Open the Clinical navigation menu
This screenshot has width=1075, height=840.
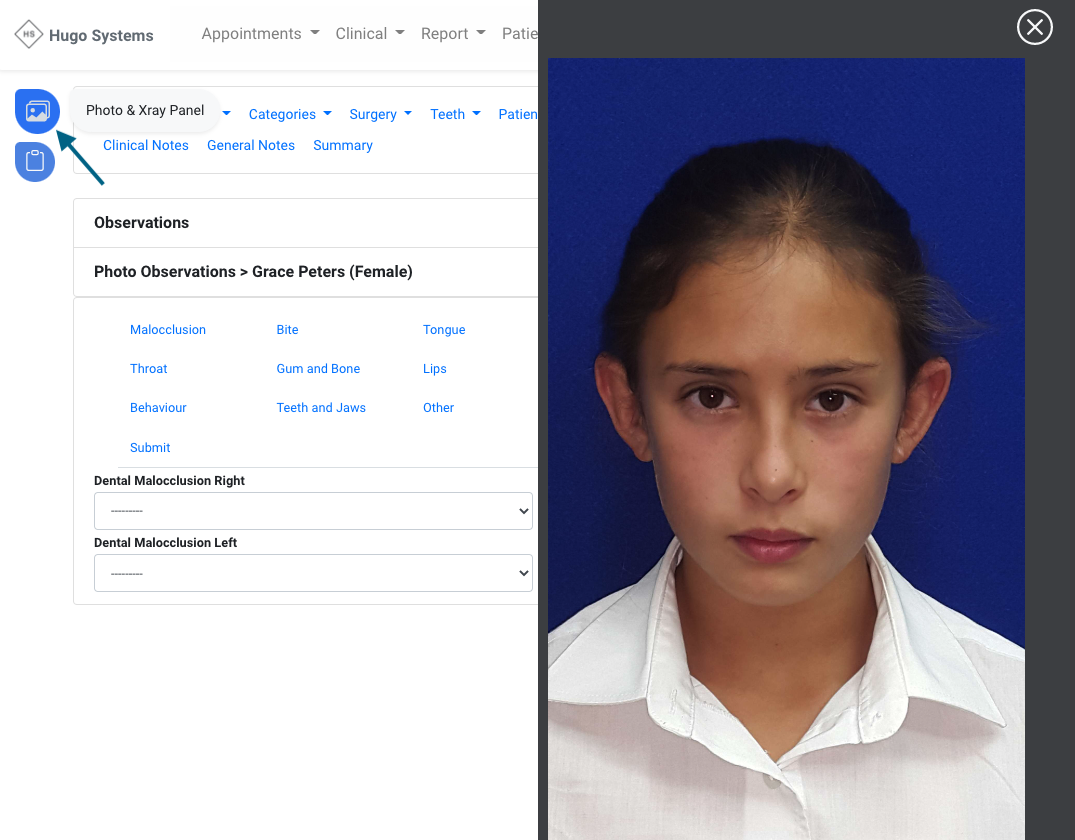(x=370, y=34)
